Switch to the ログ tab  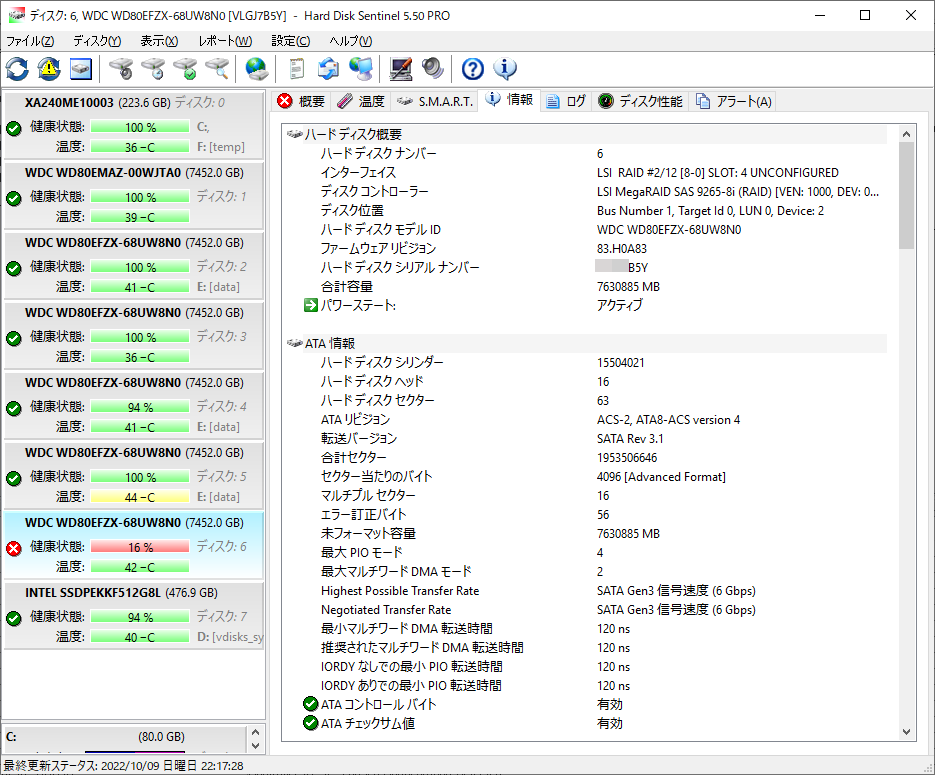coord(566,101)
